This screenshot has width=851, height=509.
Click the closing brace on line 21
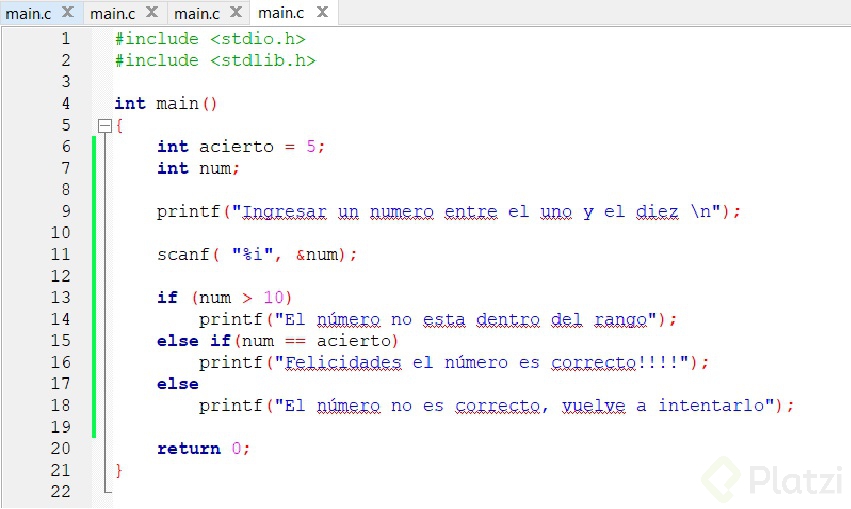click(x=119, y=470)
